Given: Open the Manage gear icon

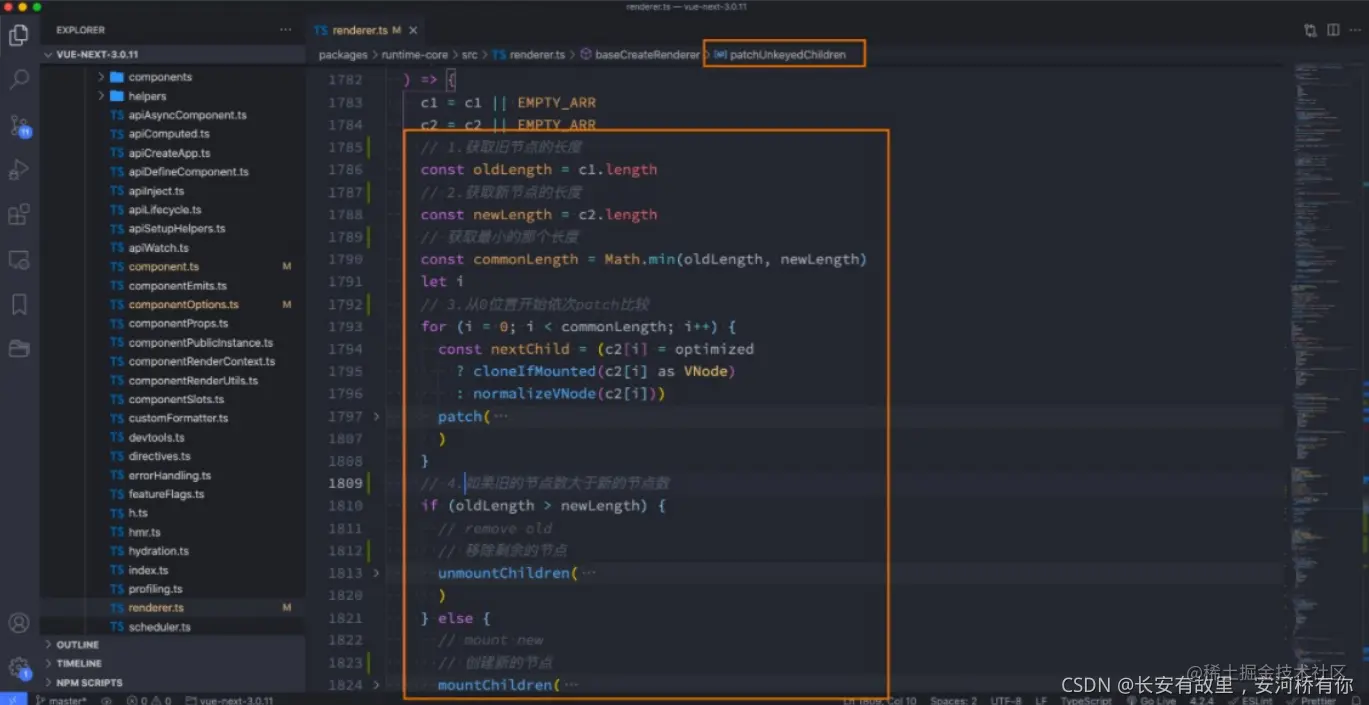Looking at the screenshot, I should pyautogui.click(x=18, y=667).
